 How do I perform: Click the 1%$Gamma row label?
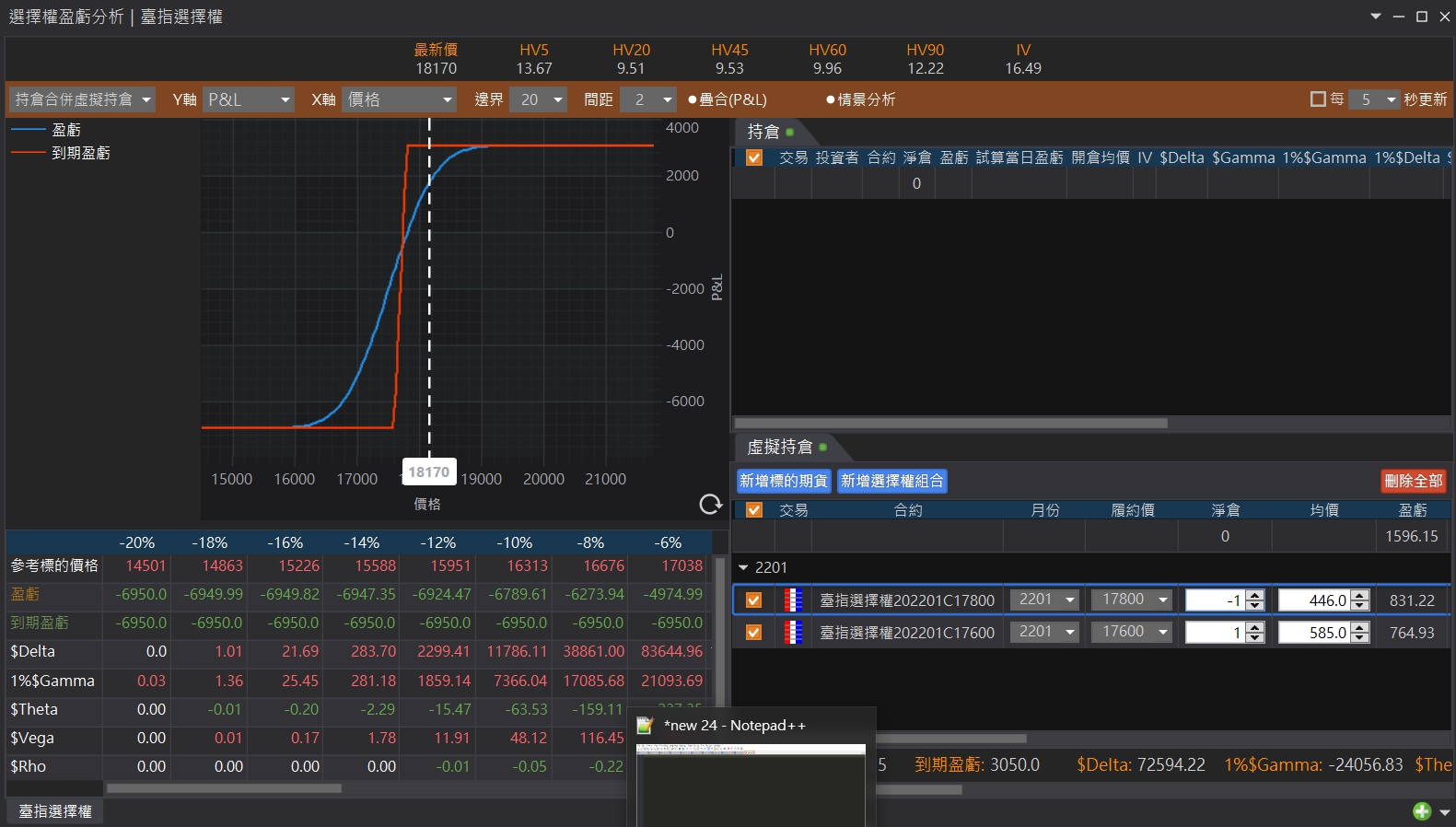[52, 681]
